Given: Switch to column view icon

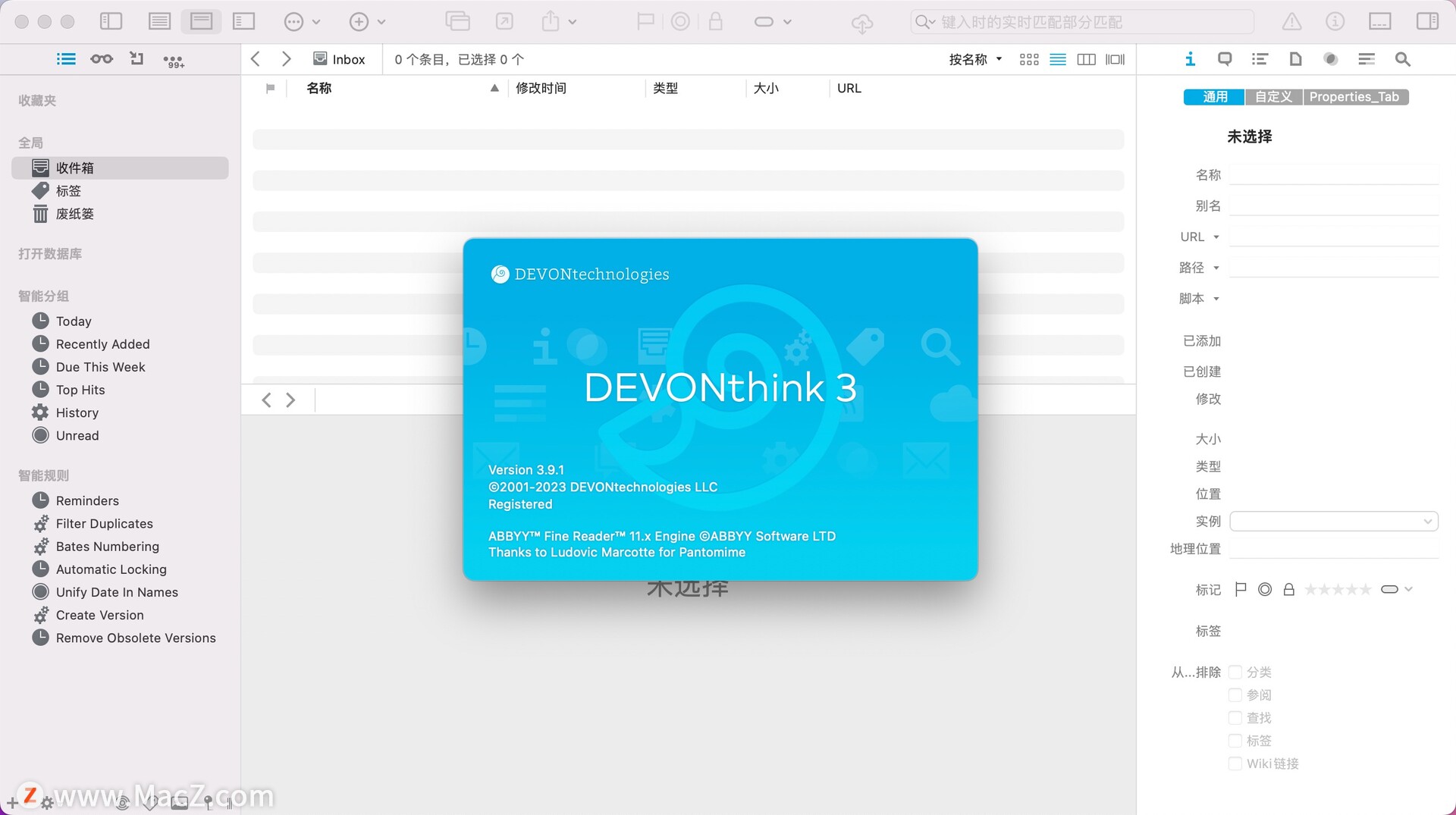Looking at the screenshot, I should [1087, 59].
